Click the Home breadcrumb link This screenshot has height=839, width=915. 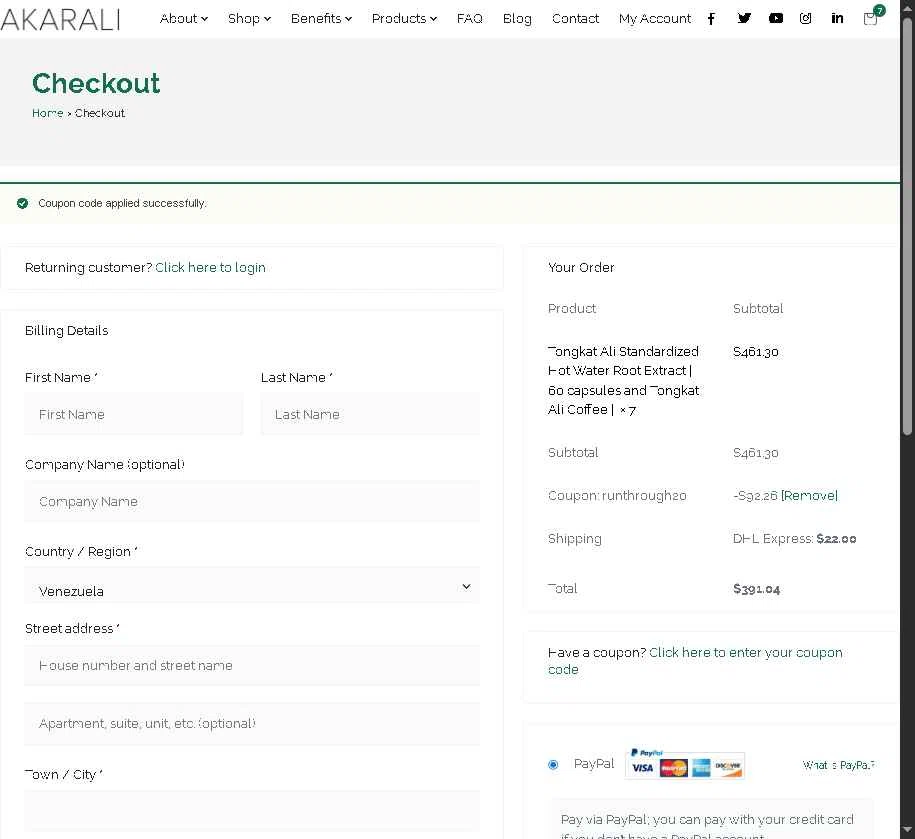click(x=47, y=113)
